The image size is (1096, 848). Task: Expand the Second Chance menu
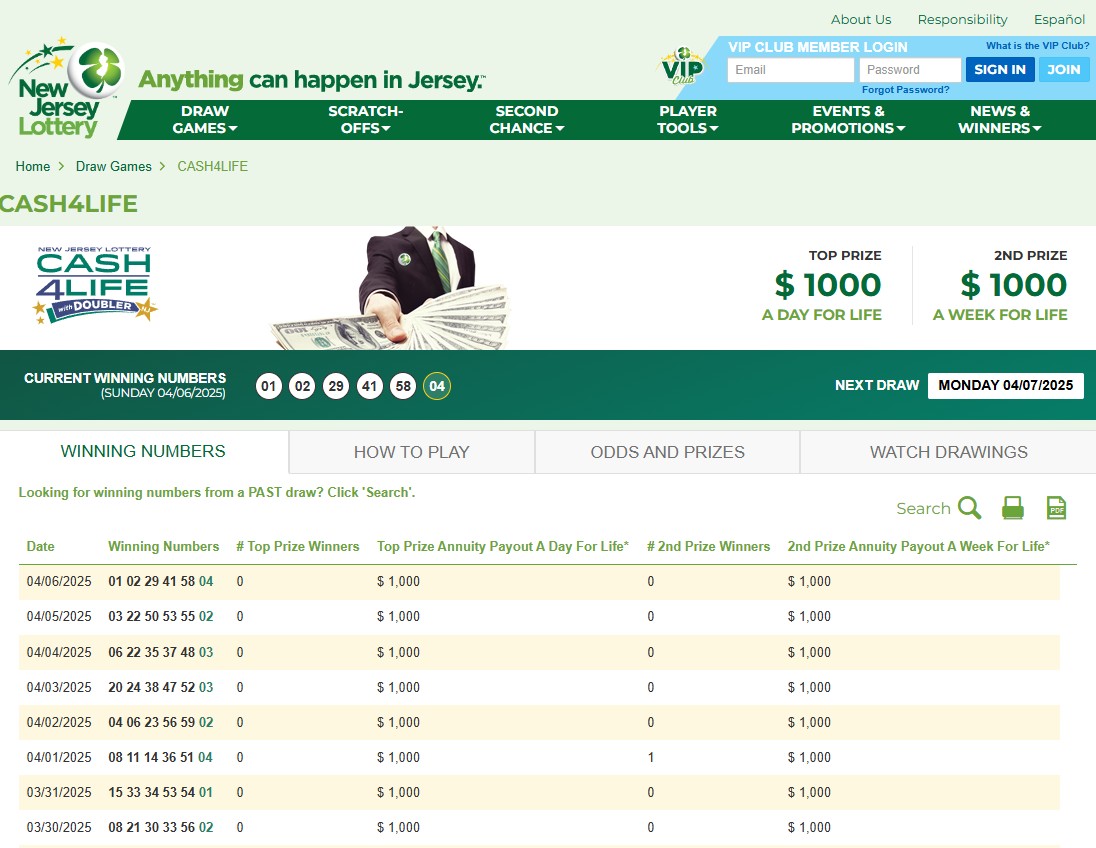[527, 120]
